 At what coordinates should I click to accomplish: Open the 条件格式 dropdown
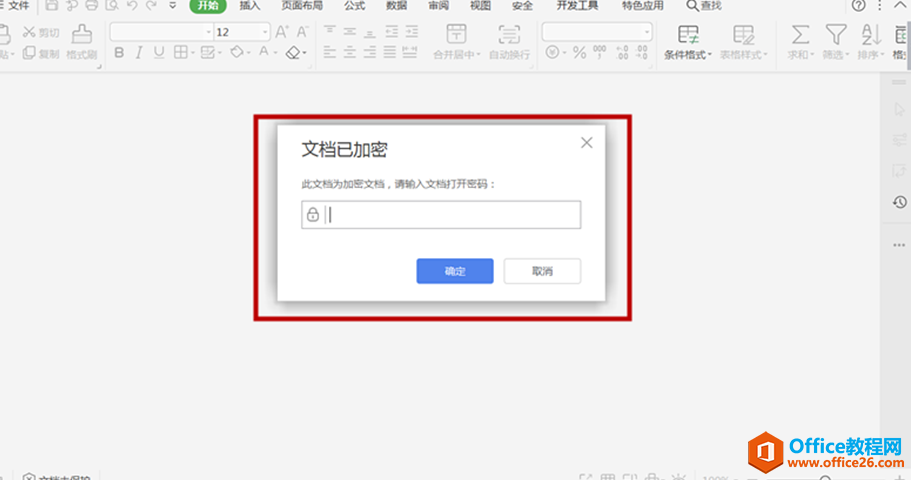[688, 42]
